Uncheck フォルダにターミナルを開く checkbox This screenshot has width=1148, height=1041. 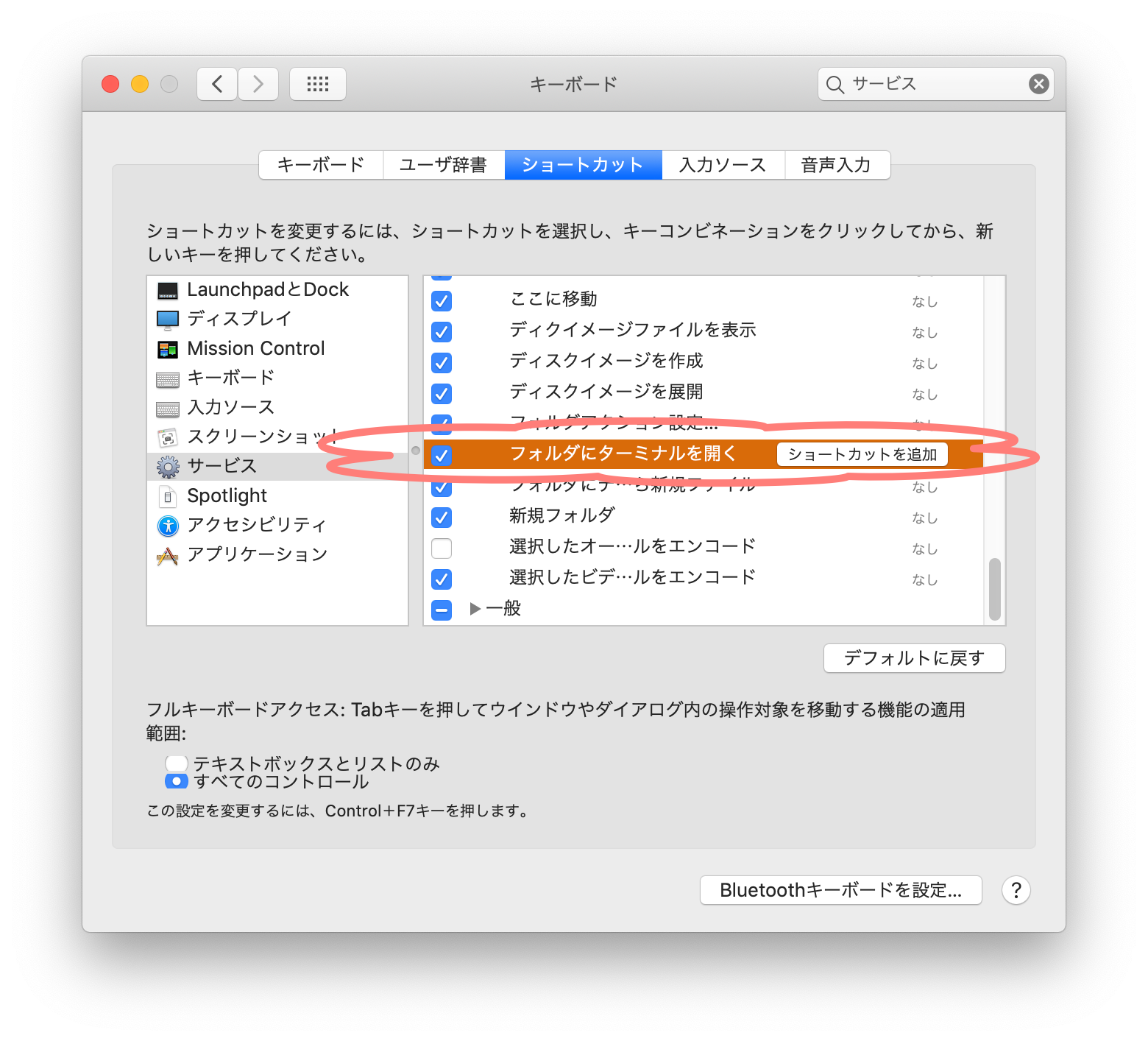click(442, 456)
